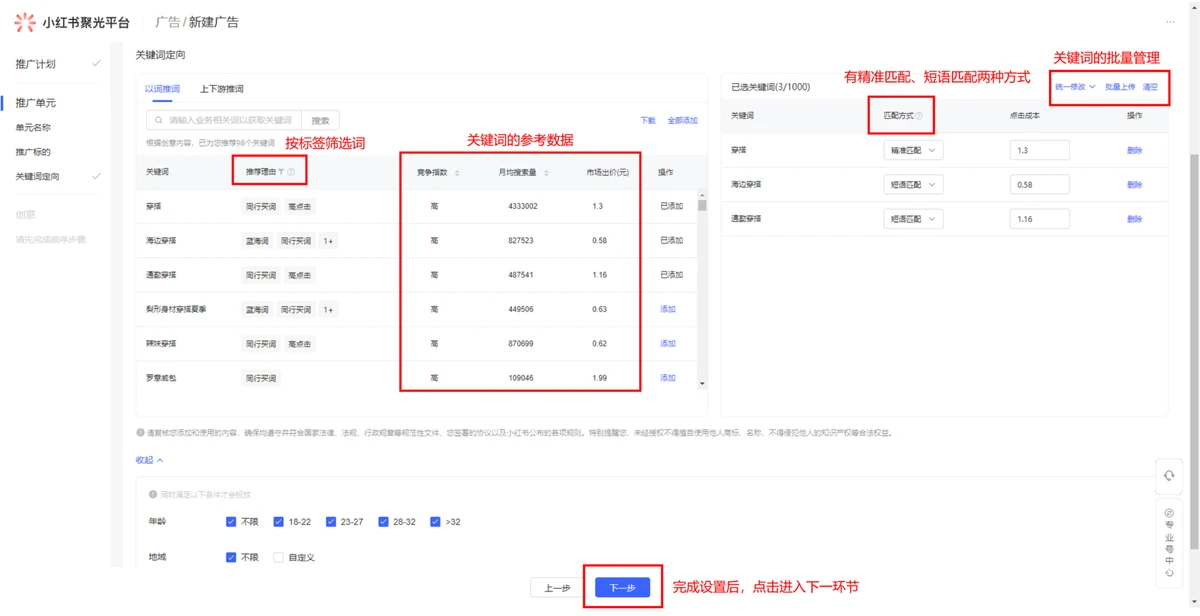This screenshot has width=1200, height=616.
Task: Collapse the section via 收起
Action: point(149,460)
